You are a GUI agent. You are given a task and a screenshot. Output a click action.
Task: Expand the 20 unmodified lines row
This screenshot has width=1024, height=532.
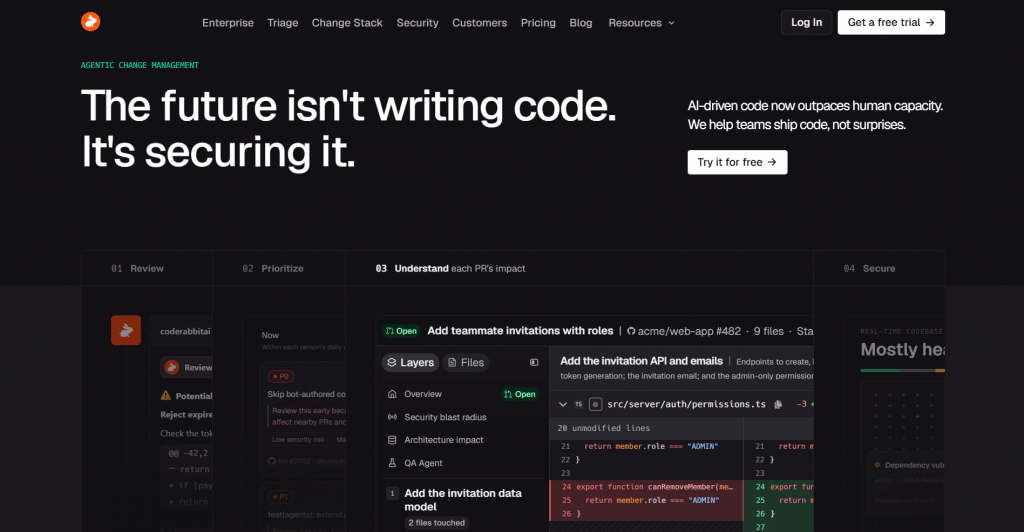coord(645,428)
